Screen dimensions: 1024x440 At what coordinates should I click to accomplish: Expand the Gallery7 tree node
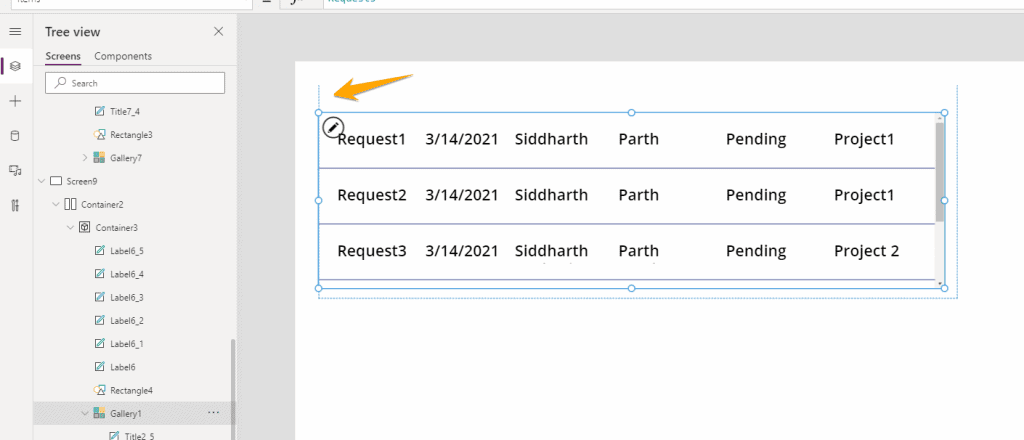tap(85, 158)
